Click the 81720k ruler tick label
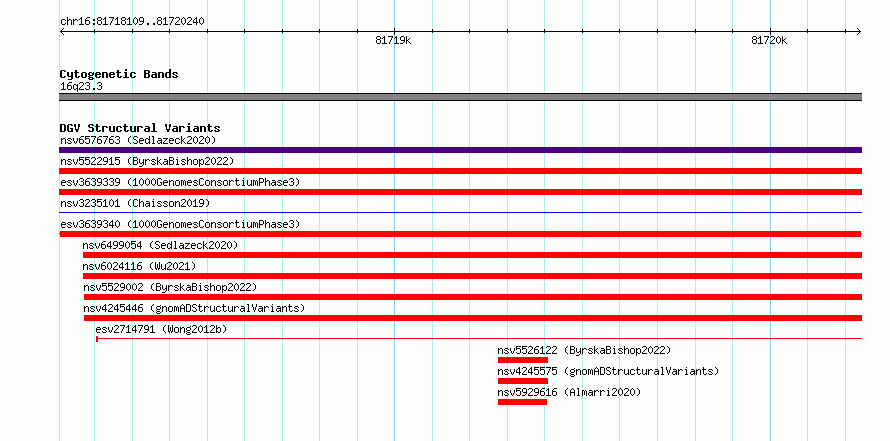This screenshot has width=890, height=441. pyautogui.click(x=769, y=41)
